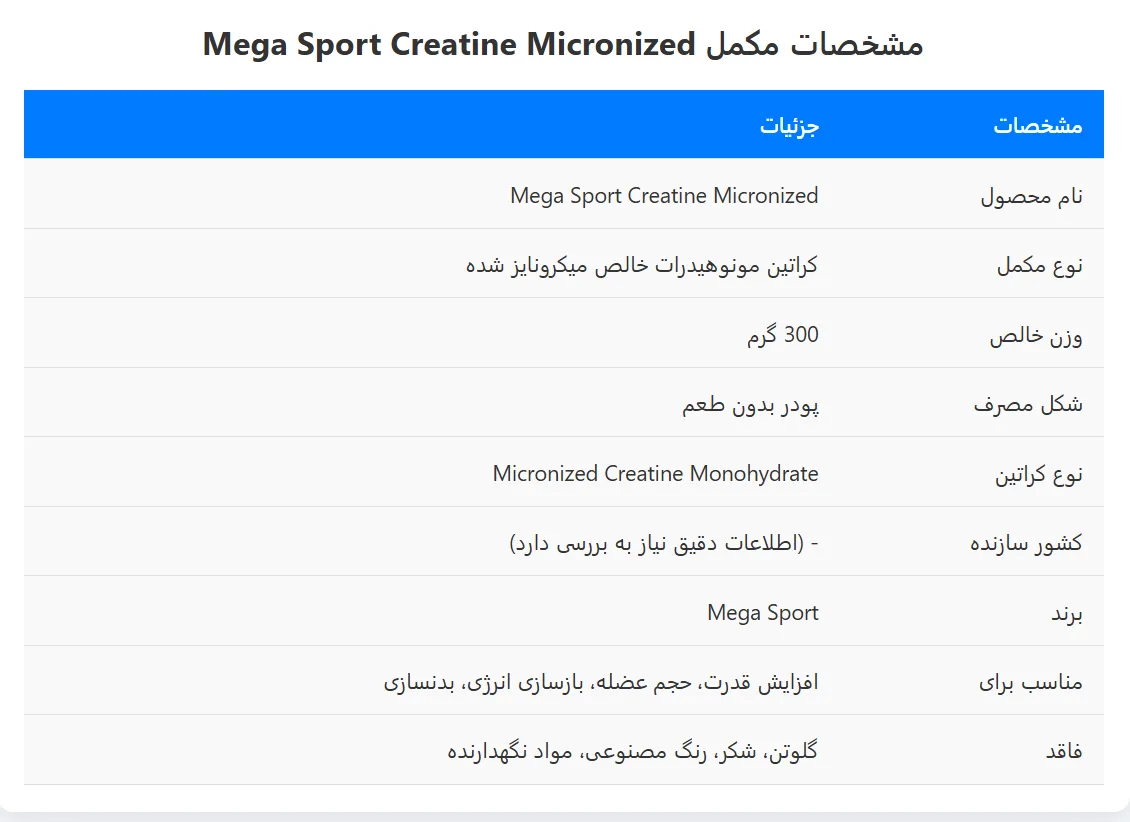Click the 'کراتین مونوهیدرات خالص میکرونایز شده' cell

(641, 265)
